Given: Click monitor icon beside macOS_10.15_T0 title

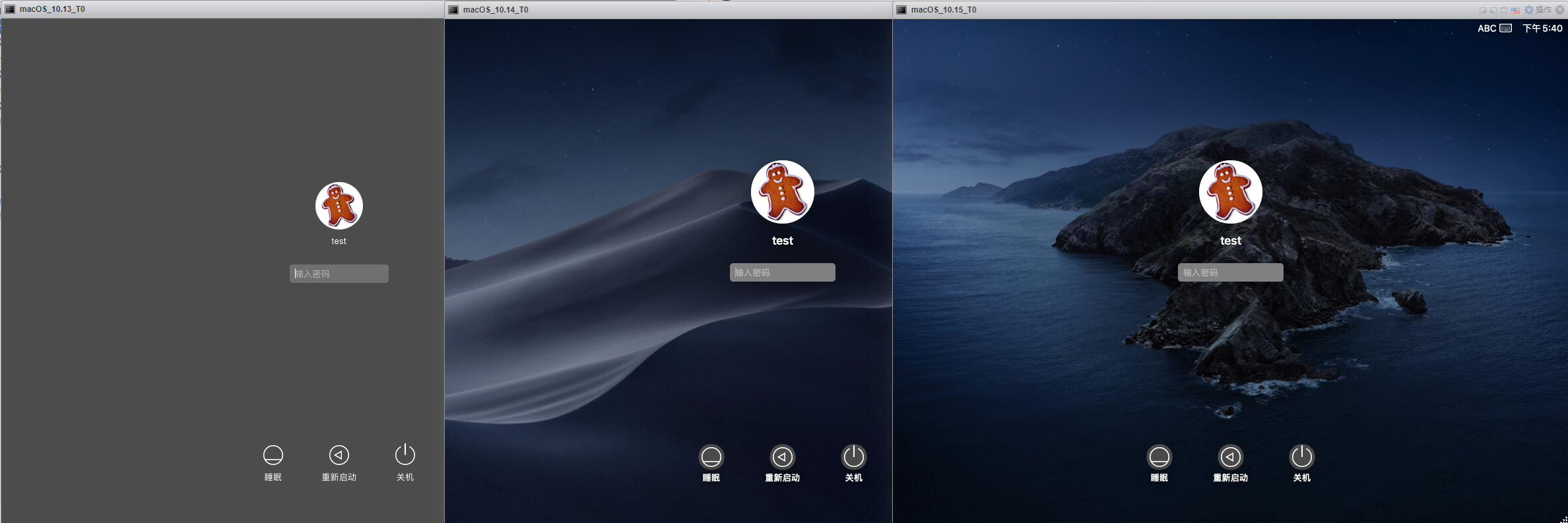Looking at the screenshot, I should click(x=901, y=9).
